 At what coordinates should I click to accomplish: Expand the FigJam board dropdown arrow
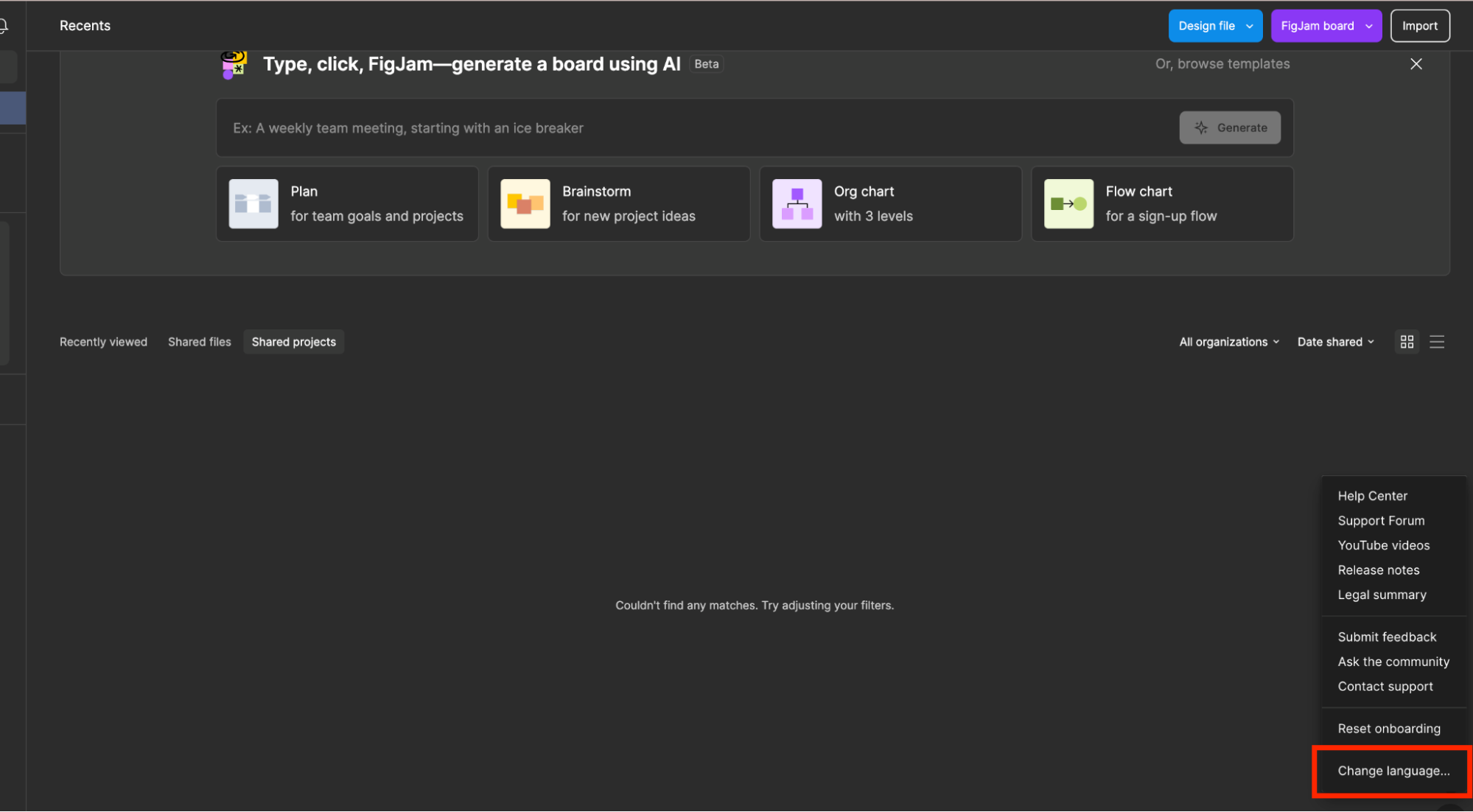tap(1369, 27)
